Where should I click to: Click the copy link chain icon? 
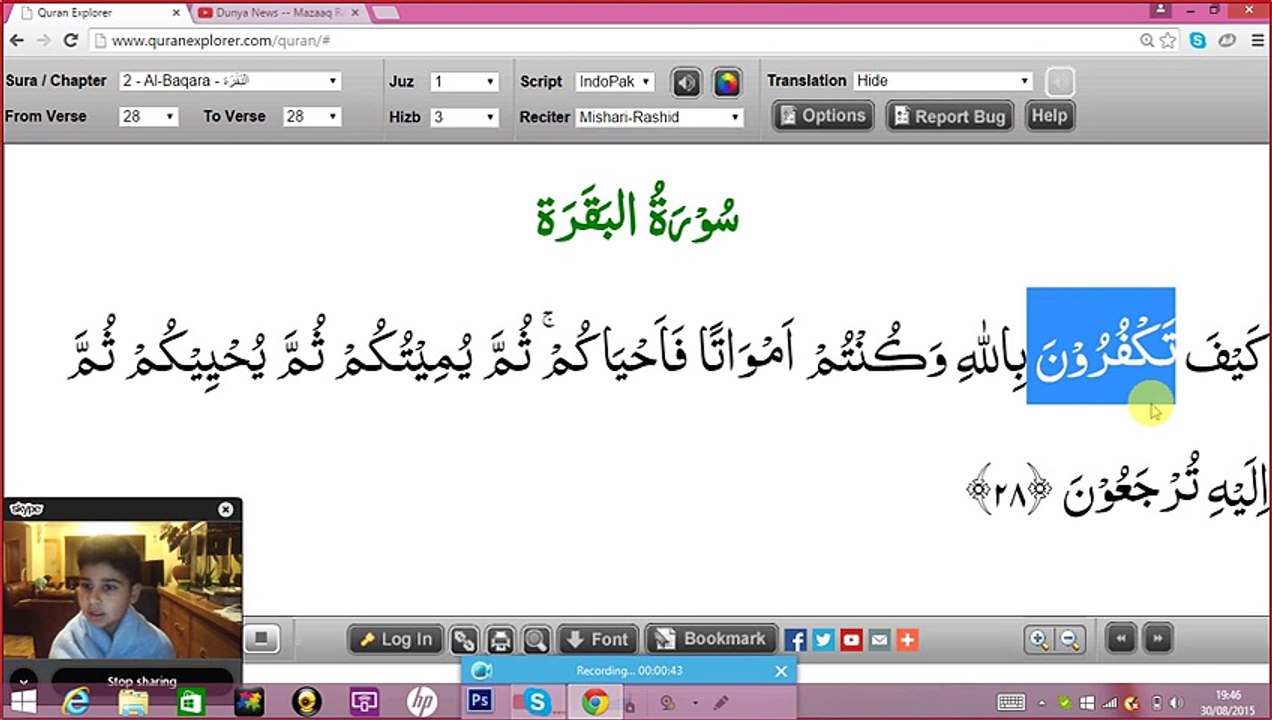point(464,640)
